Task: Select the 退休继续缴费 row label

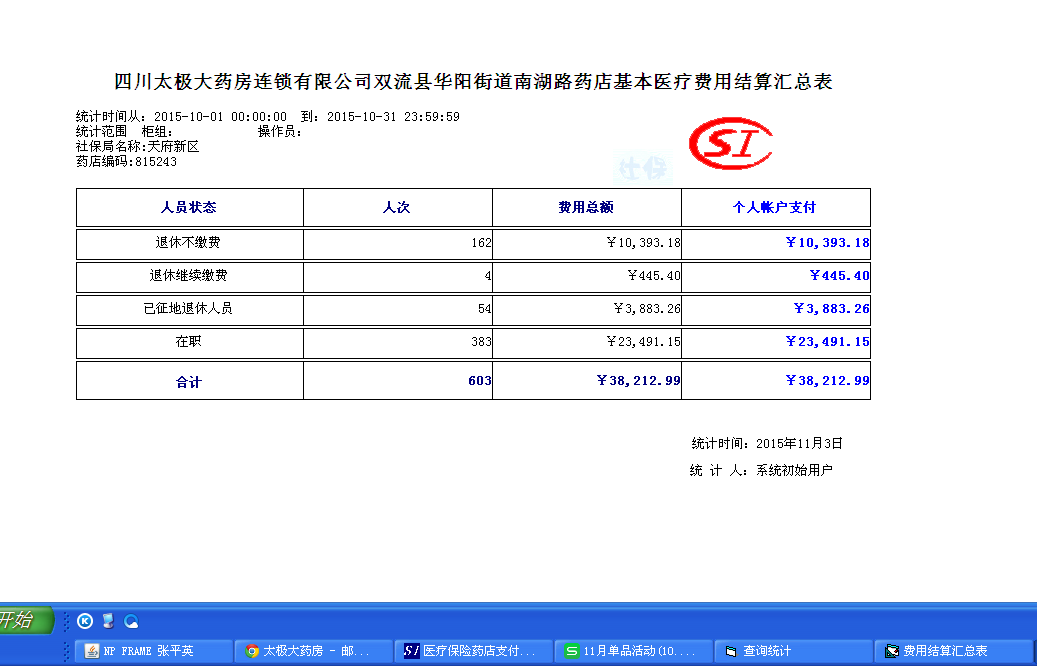Action: pyautogui.click(x=188, y=276)
